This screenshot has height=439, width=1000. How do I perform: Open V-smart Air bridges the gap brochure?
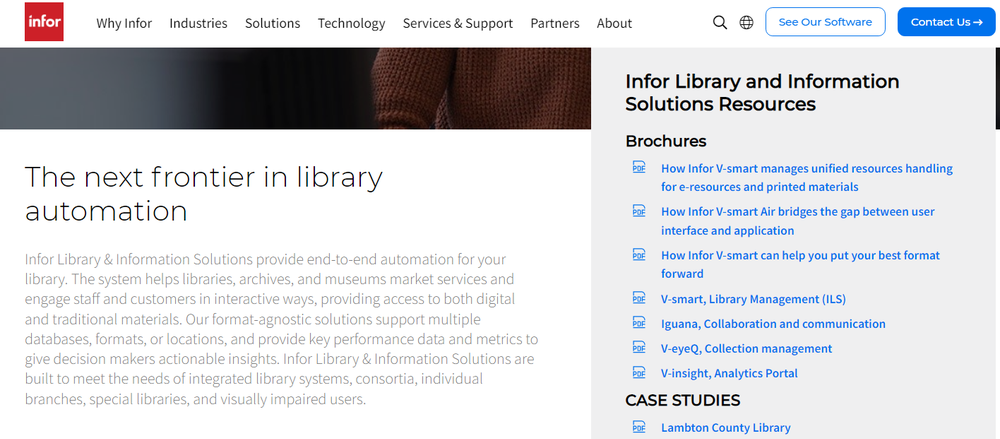point(798,221)
